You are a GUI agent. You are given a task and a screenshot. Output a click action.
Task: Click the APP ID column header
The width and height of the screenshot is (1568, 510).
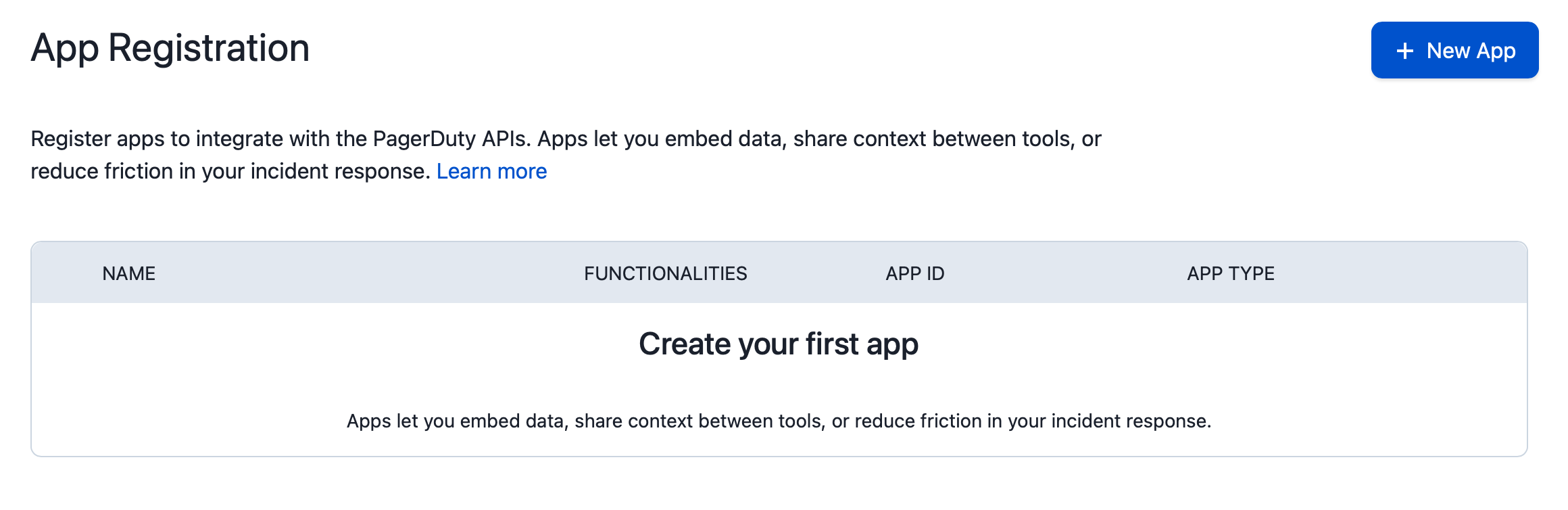(915, 273)
